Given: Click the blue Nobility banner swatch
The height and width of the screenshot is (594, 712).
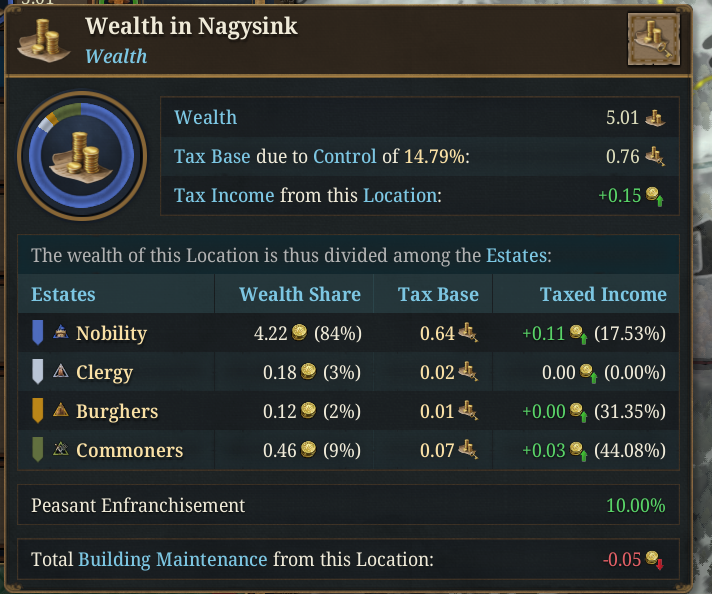Looking at the screenshot, I should [38, 333].
